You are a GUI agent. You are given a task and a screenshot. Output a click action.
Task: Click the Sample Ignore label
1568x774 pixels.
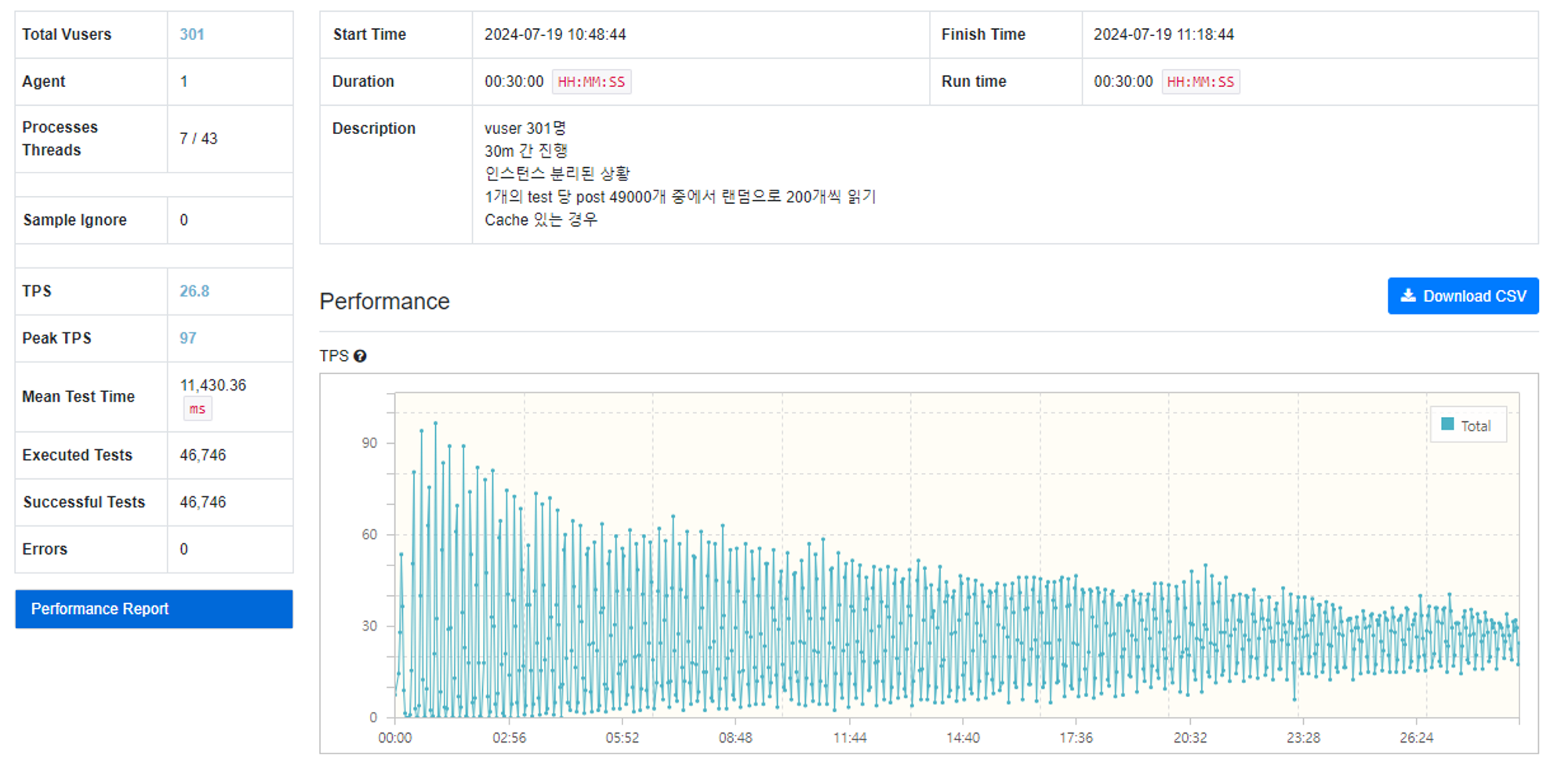point(75,220)
